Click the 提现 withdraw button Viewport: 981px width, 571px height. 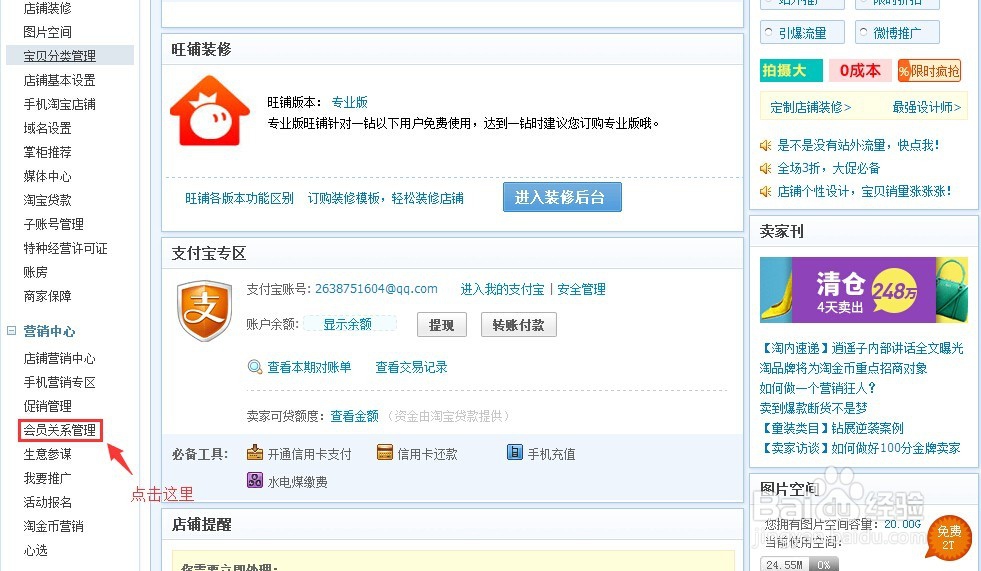[x=442, y=325]
